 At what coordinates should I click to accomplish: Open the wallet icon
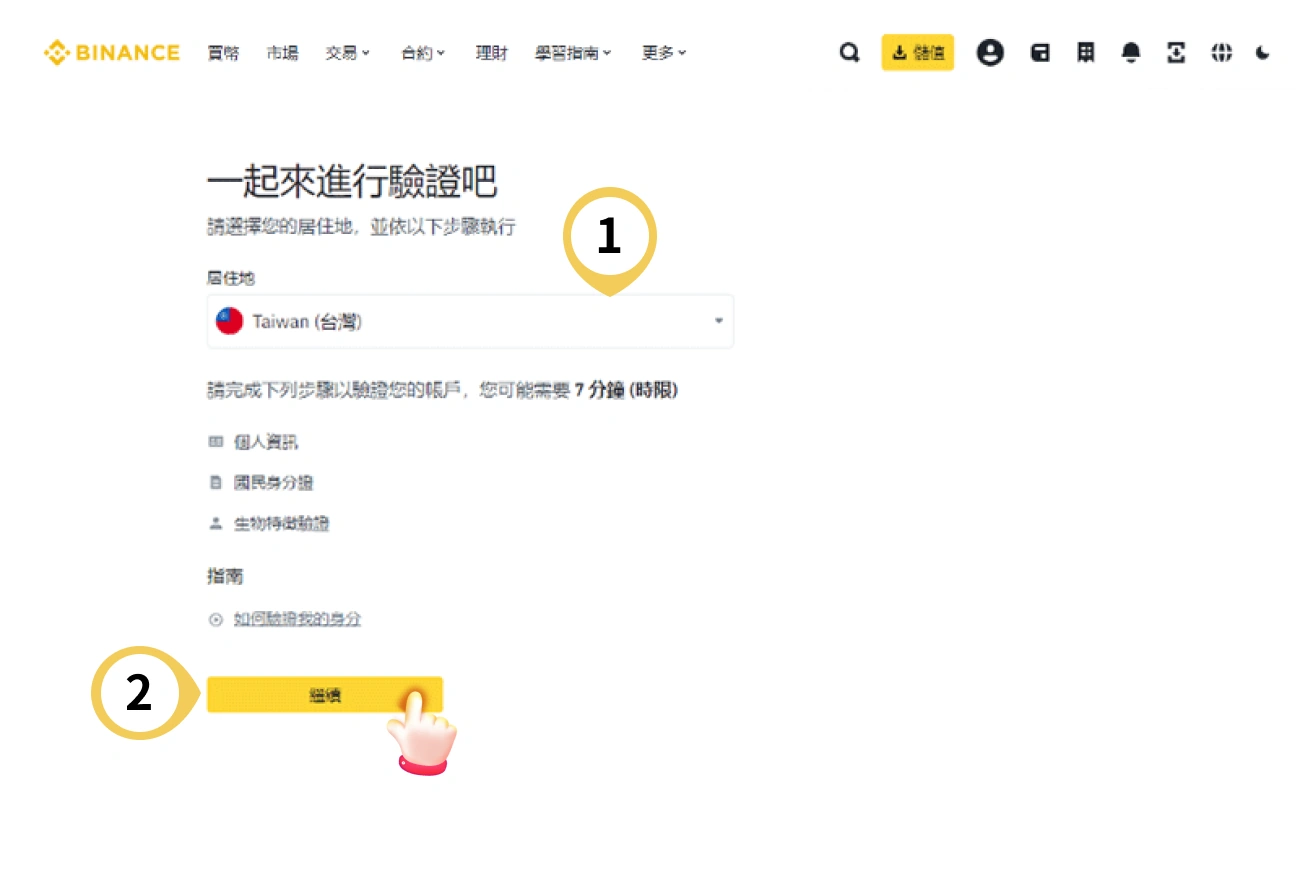point(1040,52)
